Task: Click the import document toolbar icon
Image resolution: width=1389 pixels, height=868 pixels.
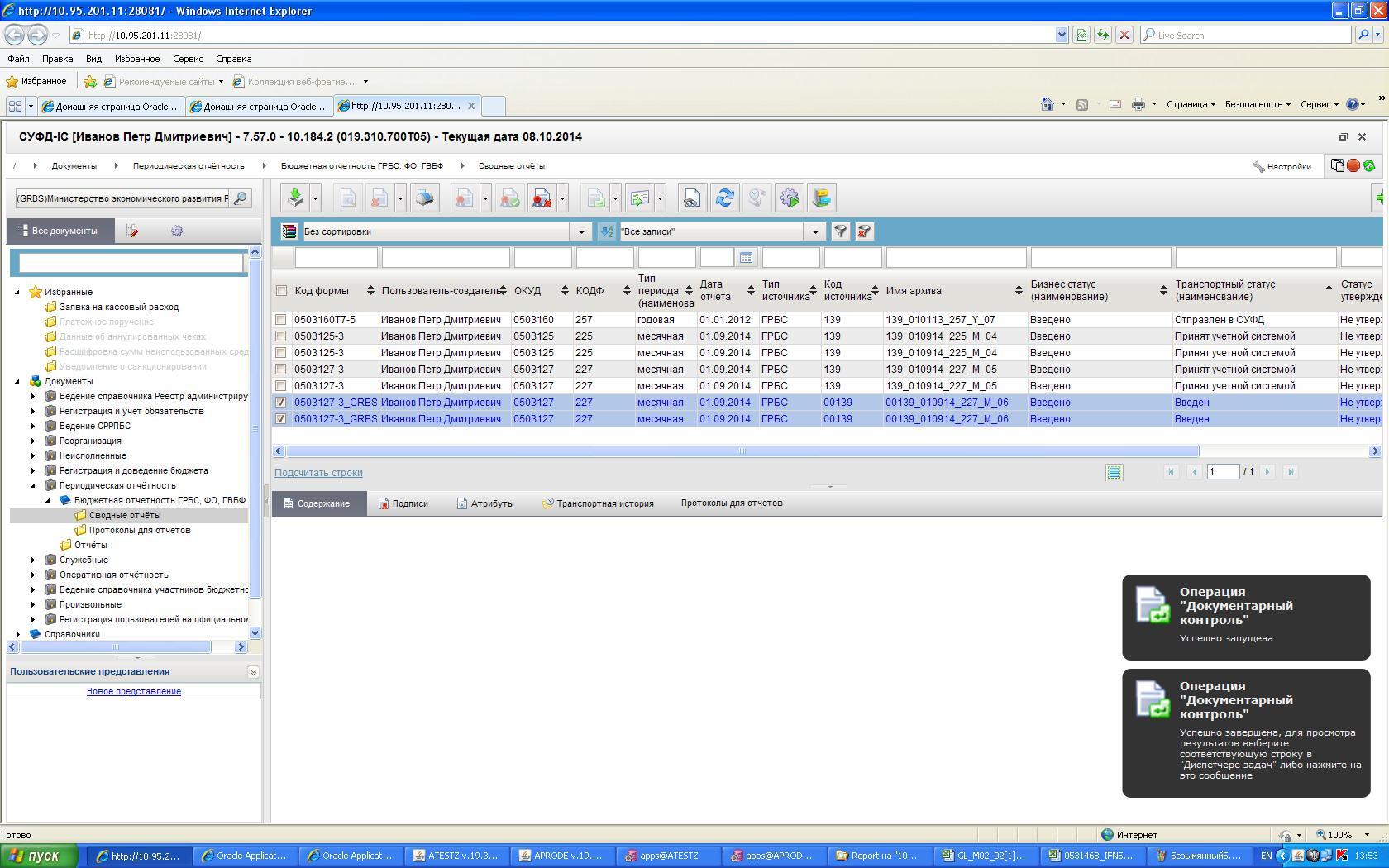Action: [x=295, y=198]
